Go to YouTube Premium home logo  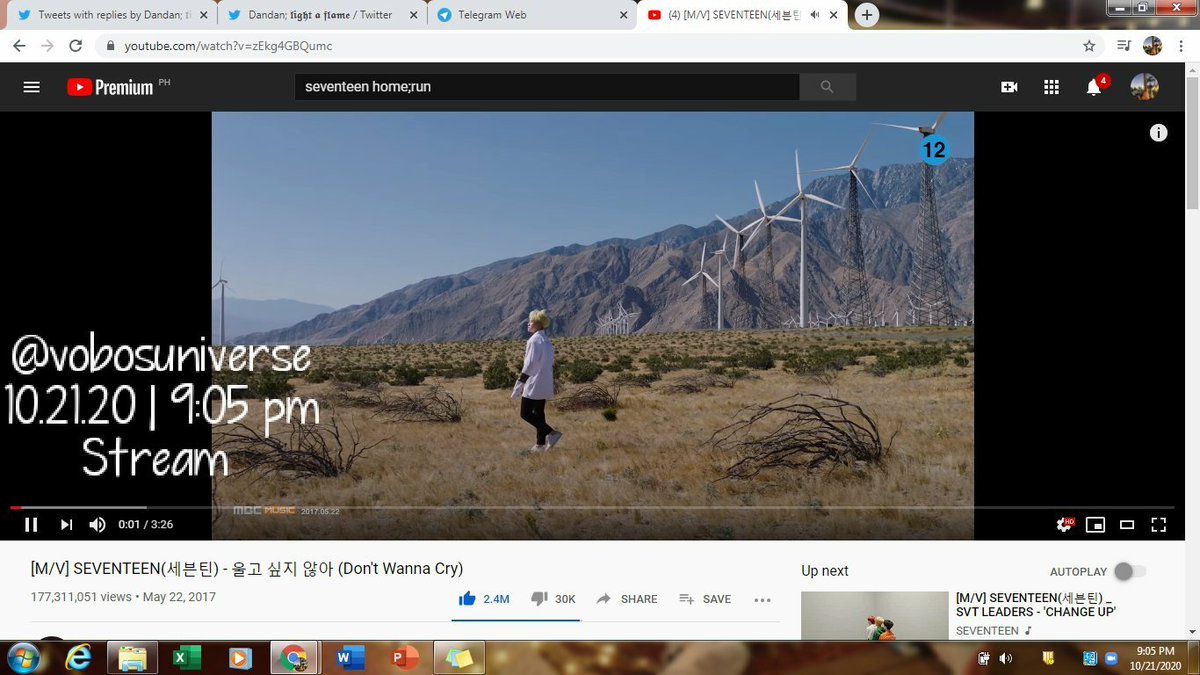[110, 87]
